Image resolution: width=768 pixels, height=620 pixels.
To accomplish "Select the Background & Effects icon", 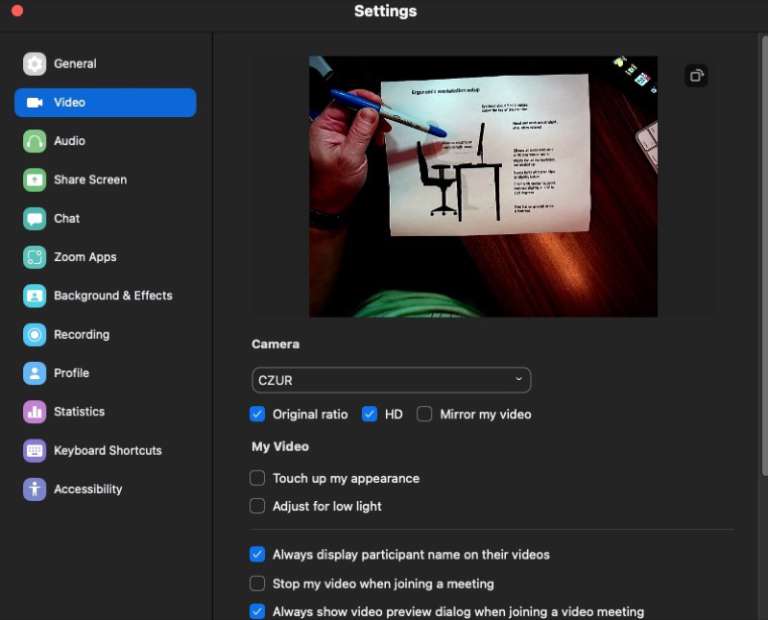I will tap(35, 296).
